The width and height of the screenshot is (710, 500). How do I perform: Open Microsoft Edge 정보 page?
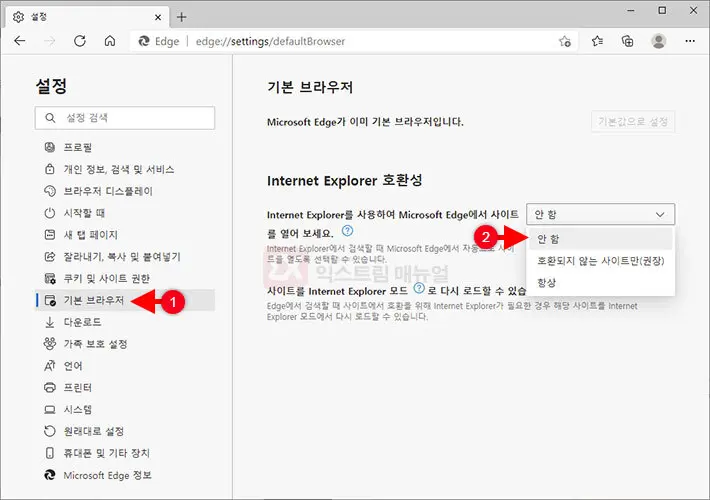click(x=125, y=475)
